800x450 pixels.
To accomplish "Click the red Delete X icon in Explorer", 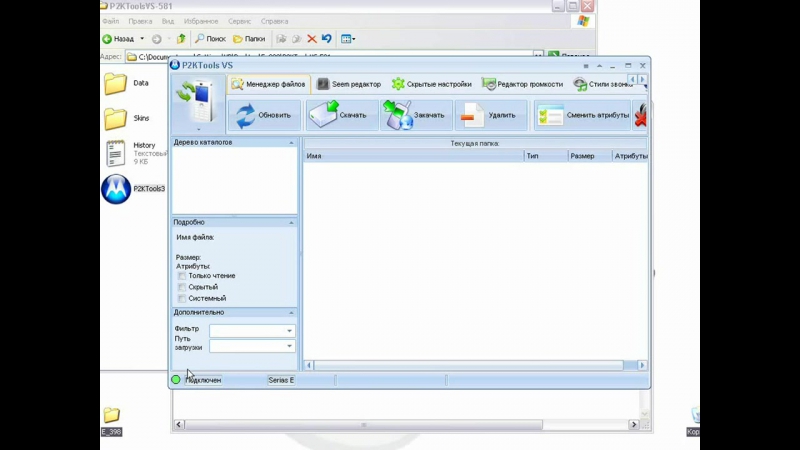I will 312,39.
